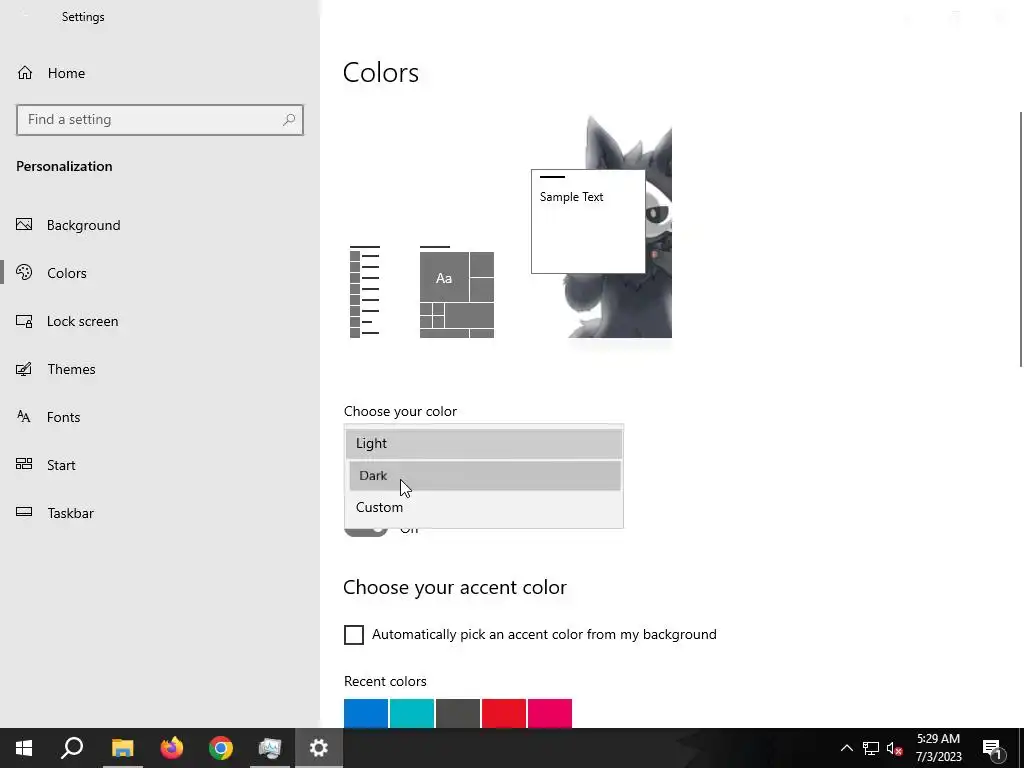1024x768 pixels.
Task: Pick the pink recent color
Action: (x=550, y=713)
